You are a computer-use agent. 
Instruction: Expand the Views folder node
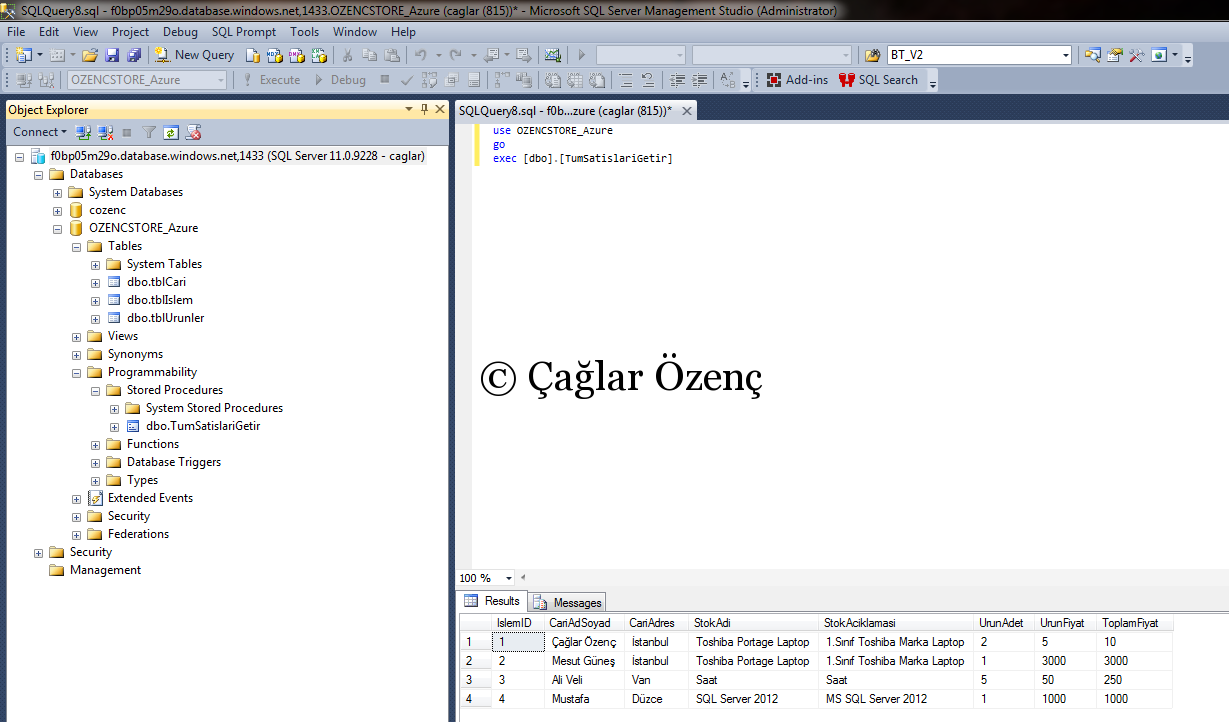(x=77, y=336)
